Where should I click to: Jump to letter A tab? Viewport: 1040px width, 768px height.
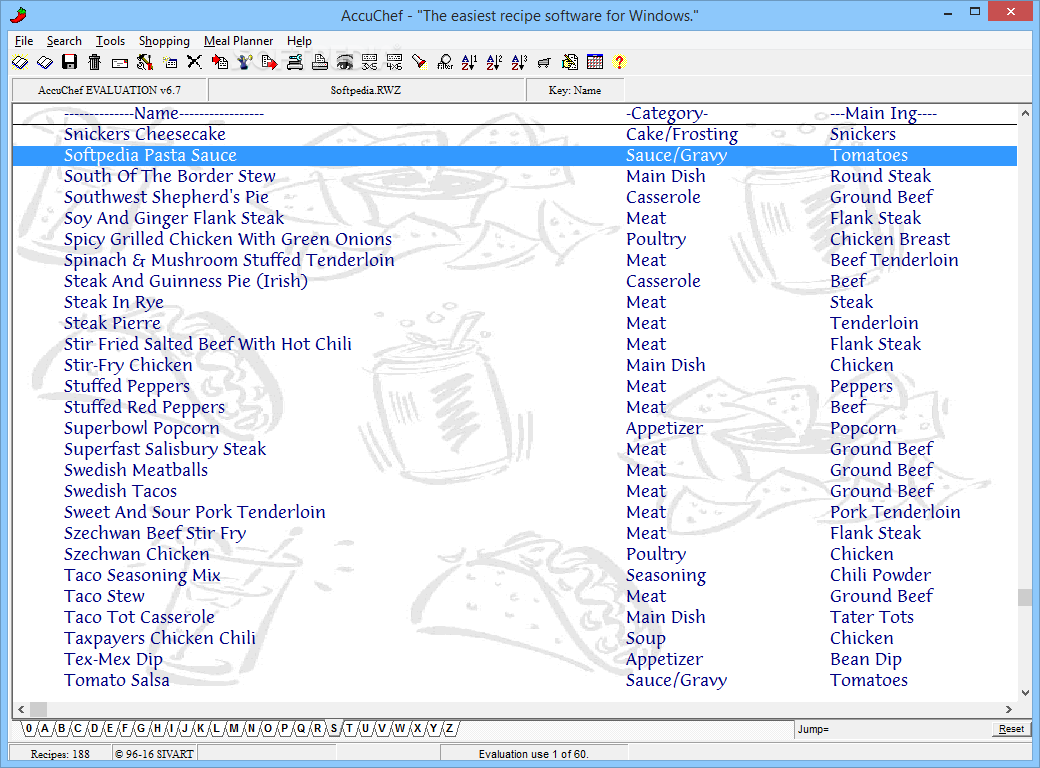44,728
